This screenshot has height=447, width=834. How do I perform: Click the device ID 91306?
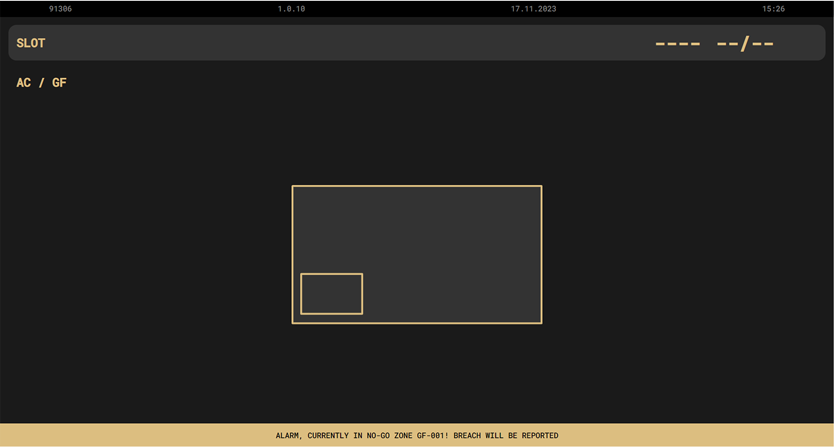(60, 9)
